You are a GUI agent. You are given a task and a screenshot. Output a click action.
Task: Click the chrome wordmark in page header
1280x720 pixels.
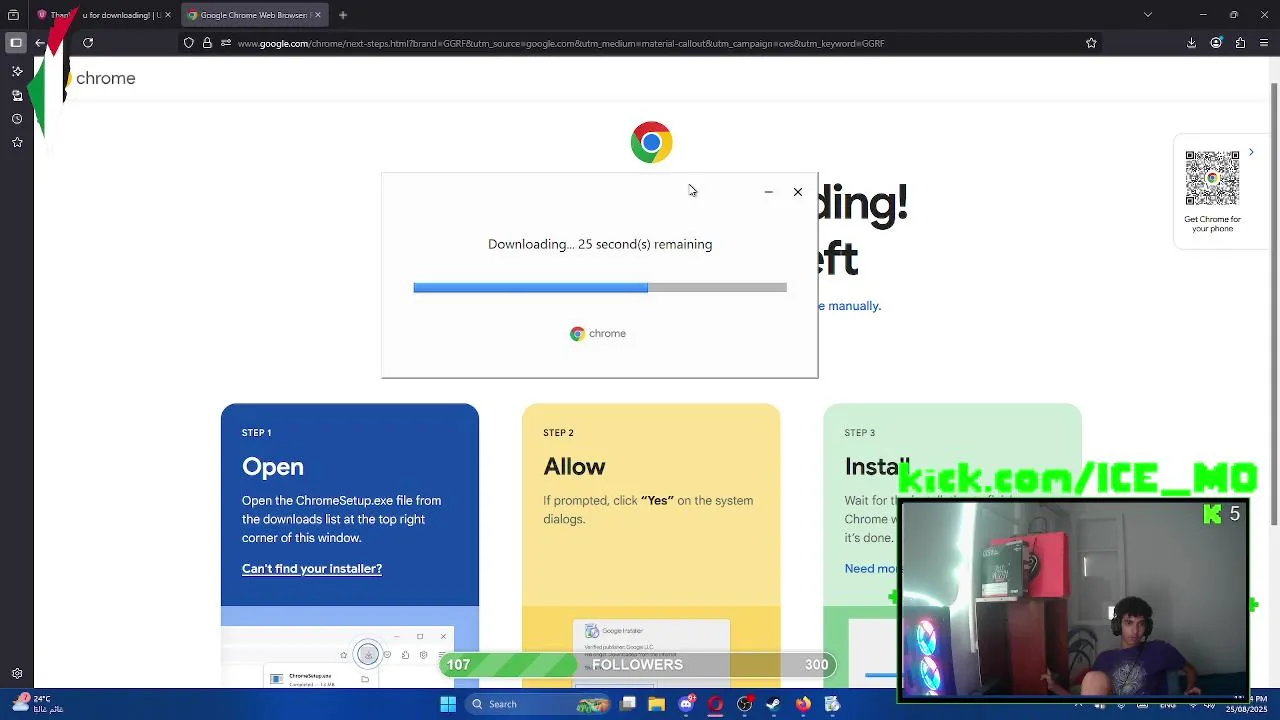tap(106, 78)
